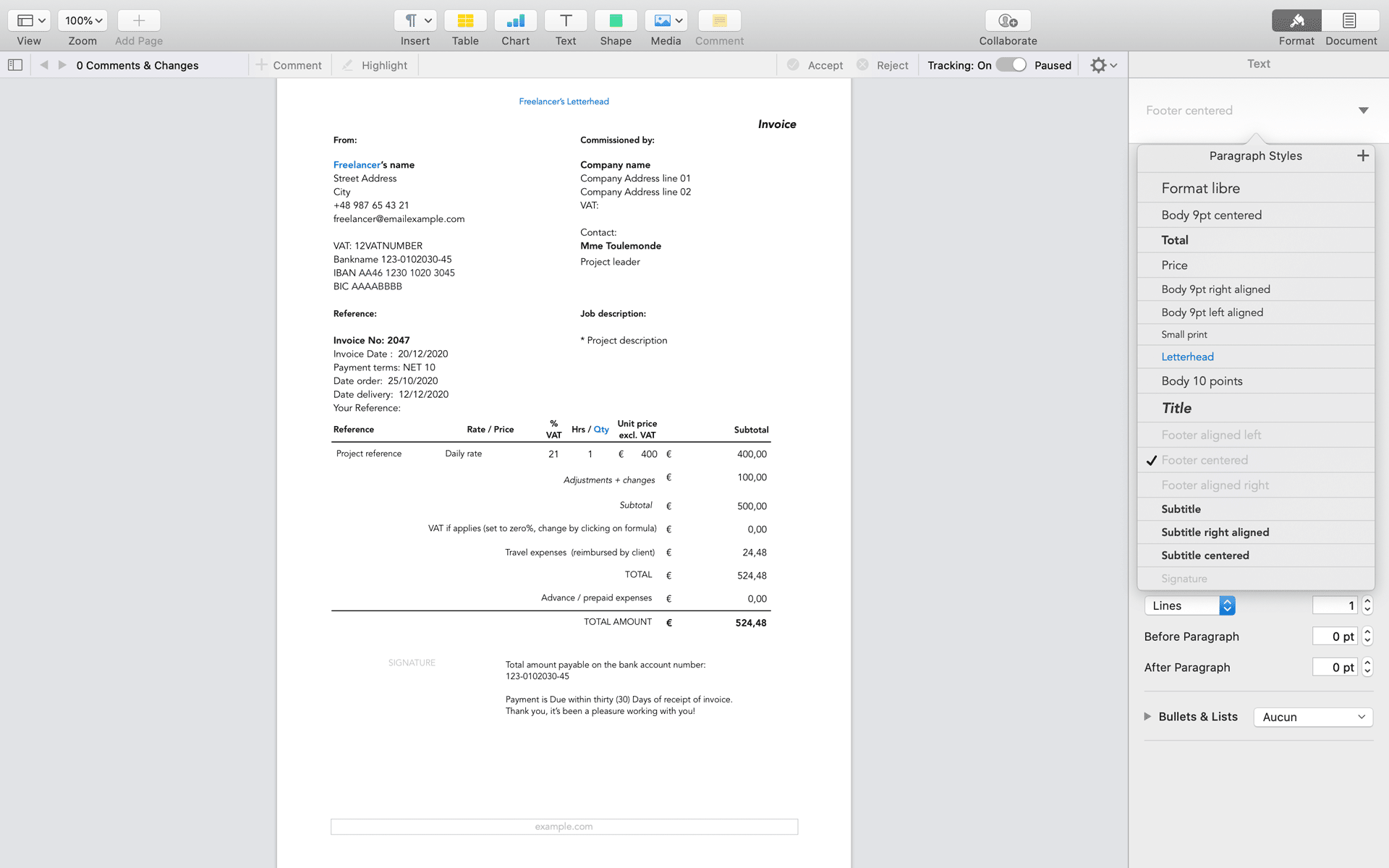Pick the Body 10 points style

(1202, 381)
